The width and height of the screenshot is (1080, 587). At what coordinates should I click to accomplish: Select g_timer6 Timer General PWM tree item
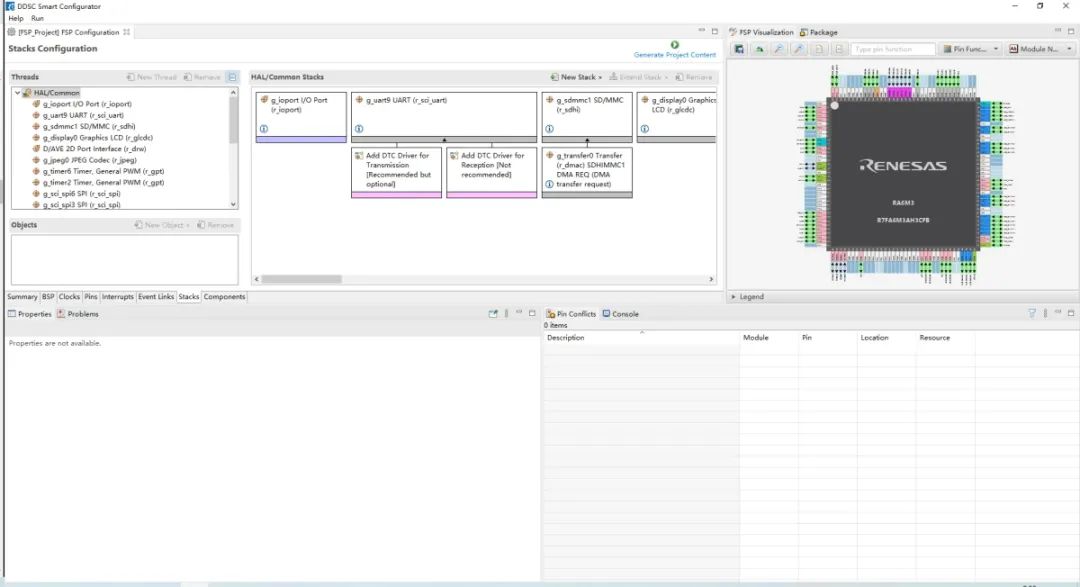click(103, 172)
